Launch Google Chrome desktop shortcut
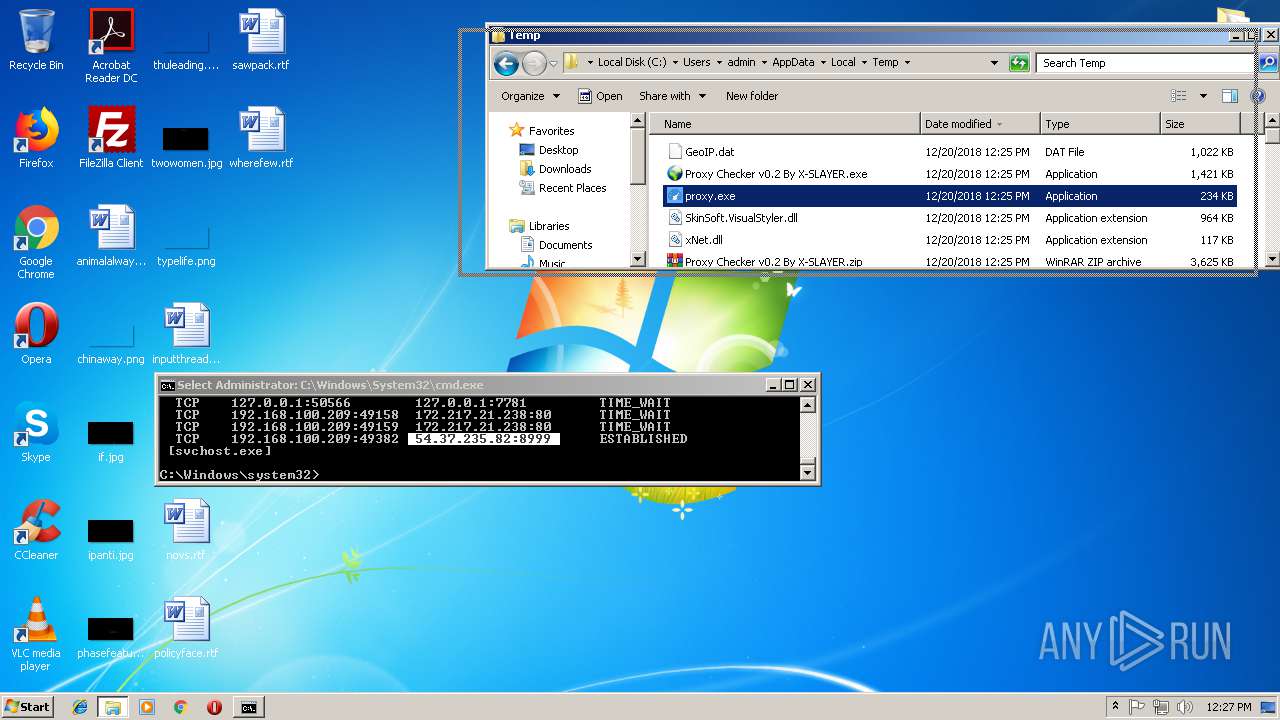1280x720 pixels. [x=36, y=242]
